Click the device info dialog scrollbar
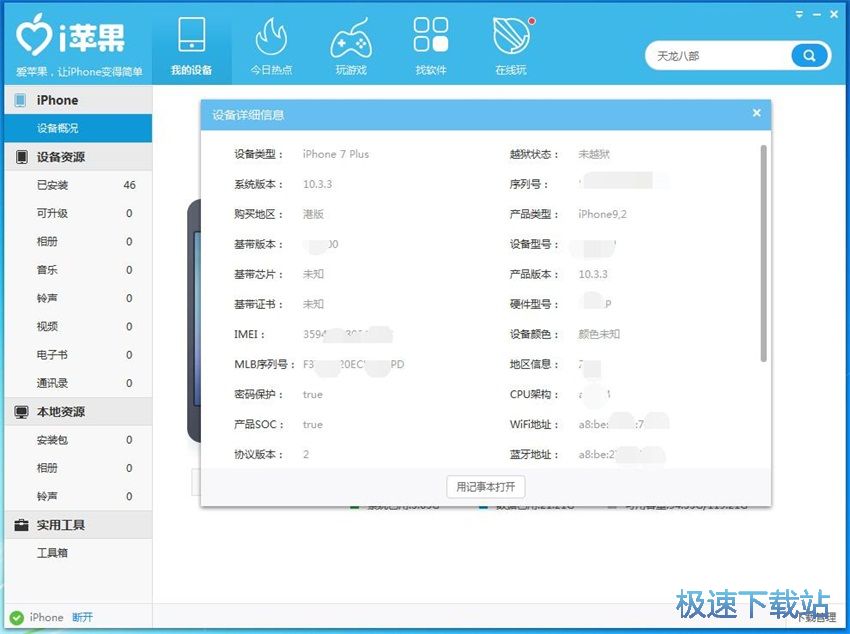The height and width of the screenshot is (634, 850). tap(763, 253)
